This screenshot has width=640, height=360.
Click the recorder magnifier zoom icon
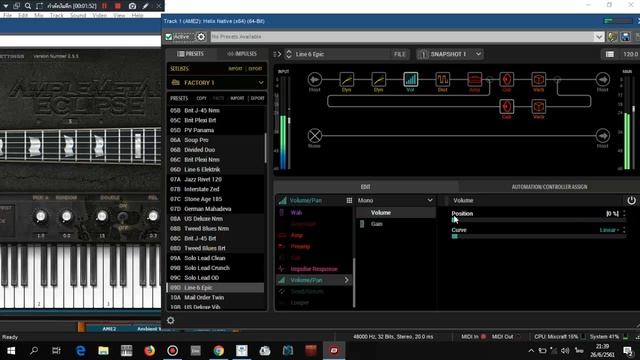click(28, 6)
